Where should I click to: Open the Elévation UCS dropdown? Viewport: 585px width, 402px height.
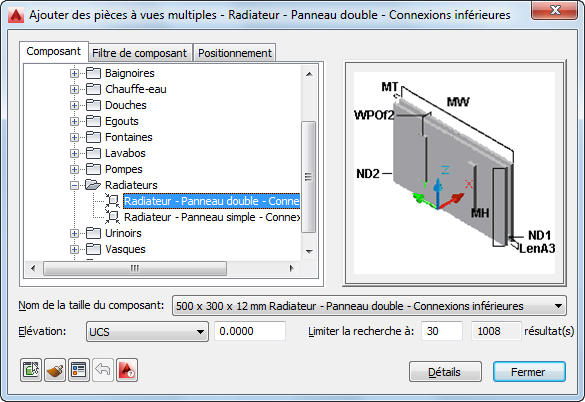(147, 331)
